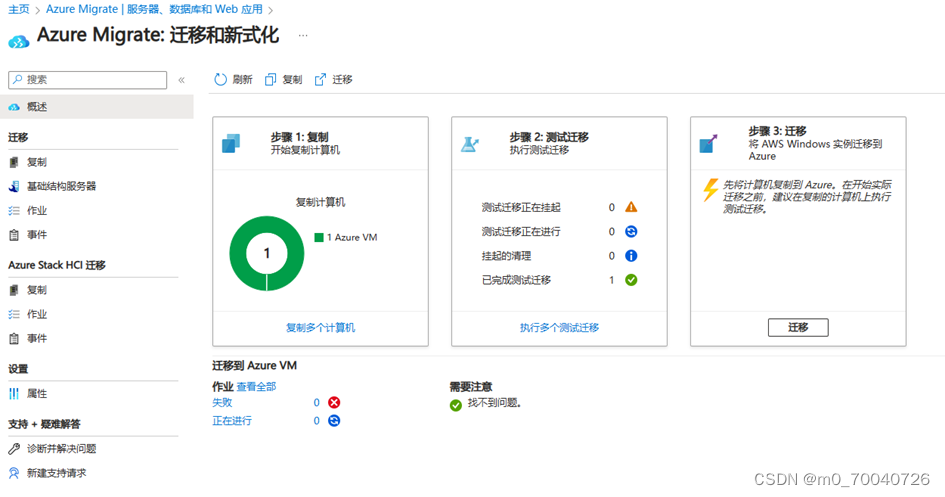Screen dimensions: 945x497
Task: Click the 步骤 2 flask icon
Action: pyautogui.click(x=469, y=144)
